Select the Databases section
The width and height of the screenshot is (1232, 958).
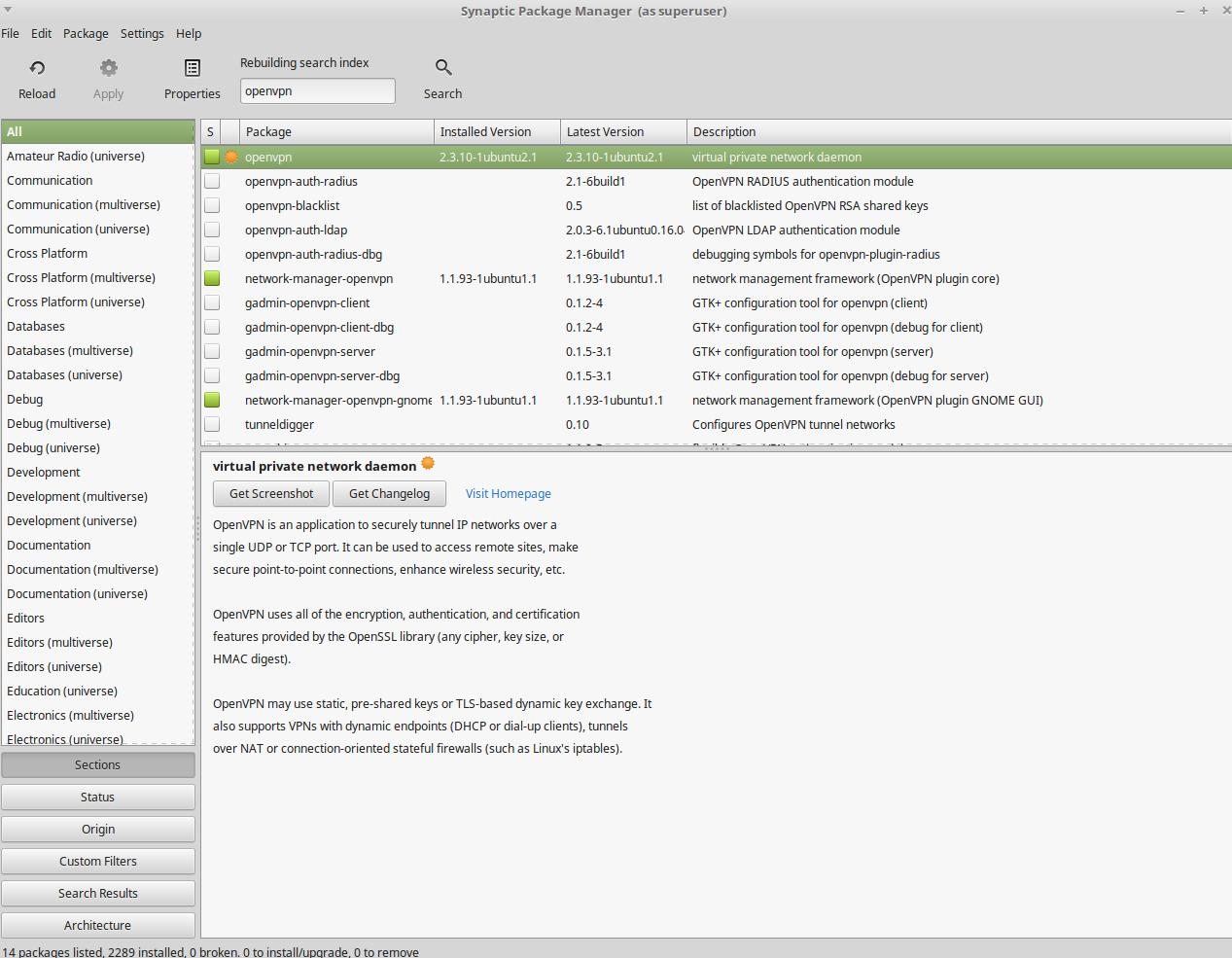pyautogui.click(x=97, y=326)
